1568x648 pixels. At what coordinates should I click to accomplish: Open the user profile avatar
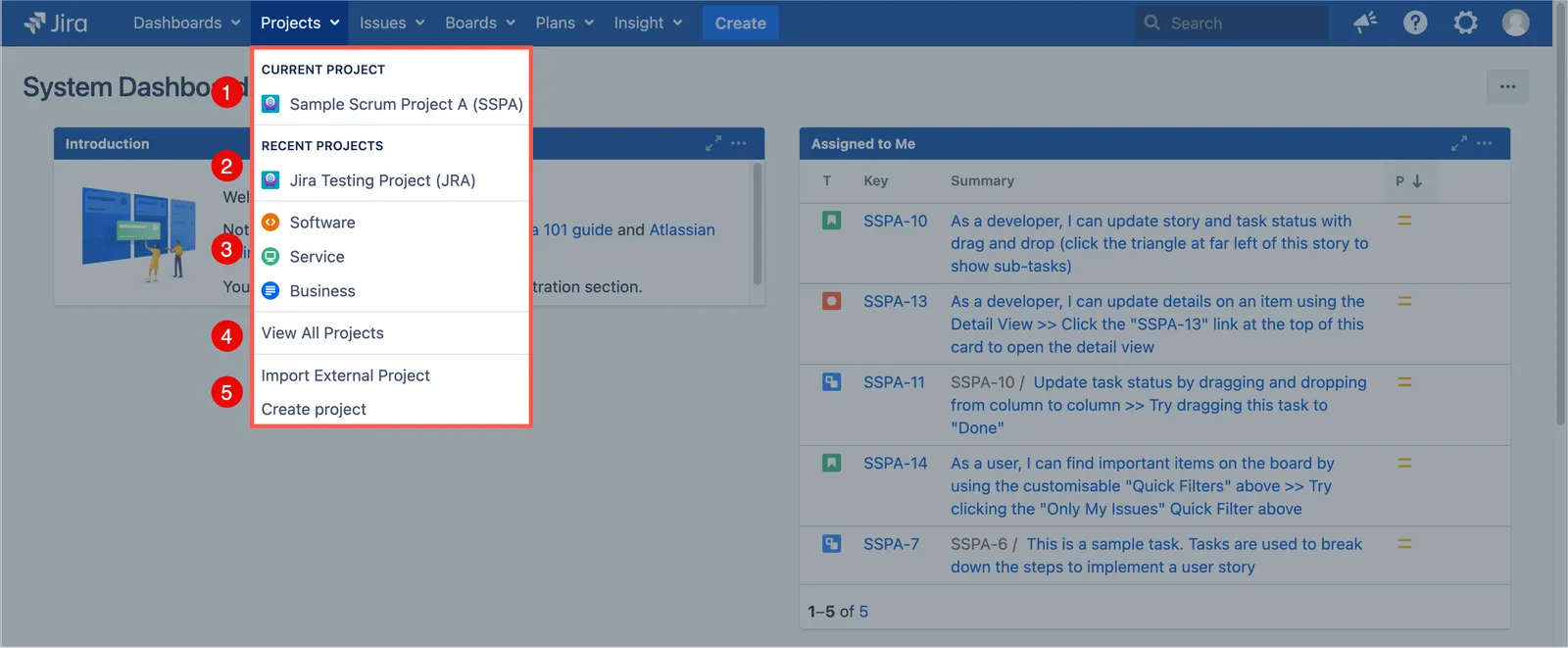[1515, 23]
